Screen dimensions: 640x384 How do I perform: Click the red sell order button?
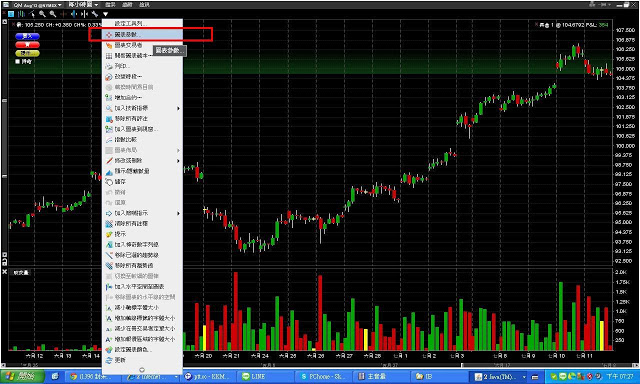(27, 45)
